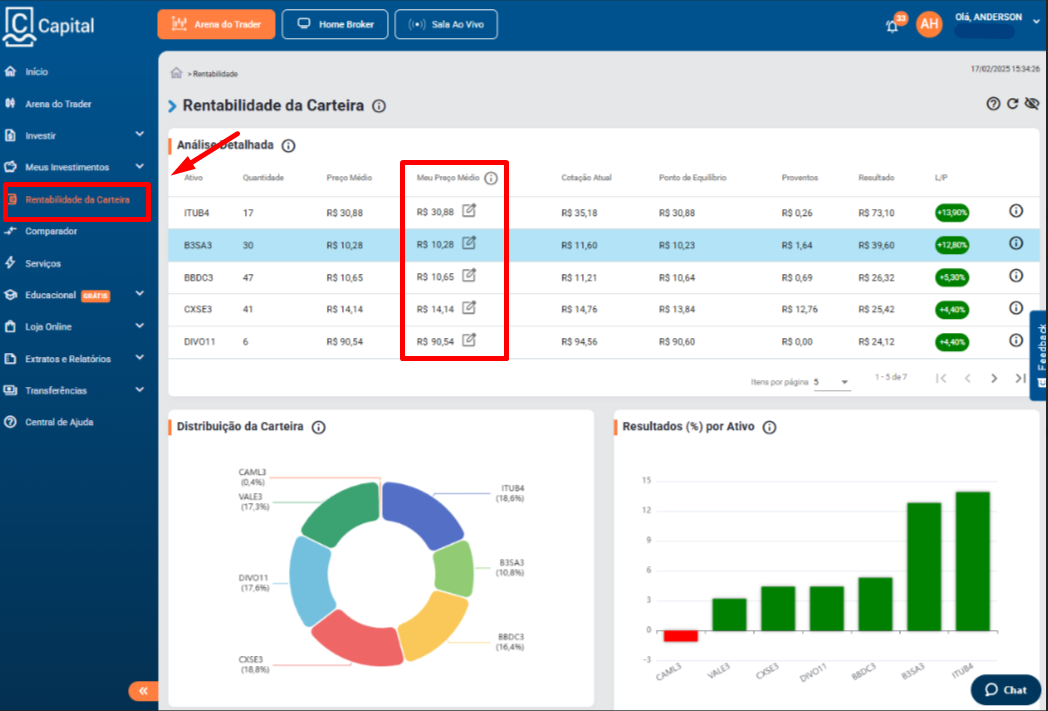Select Rentabilidade da Carteira in sidebar

tap(79, 200)
